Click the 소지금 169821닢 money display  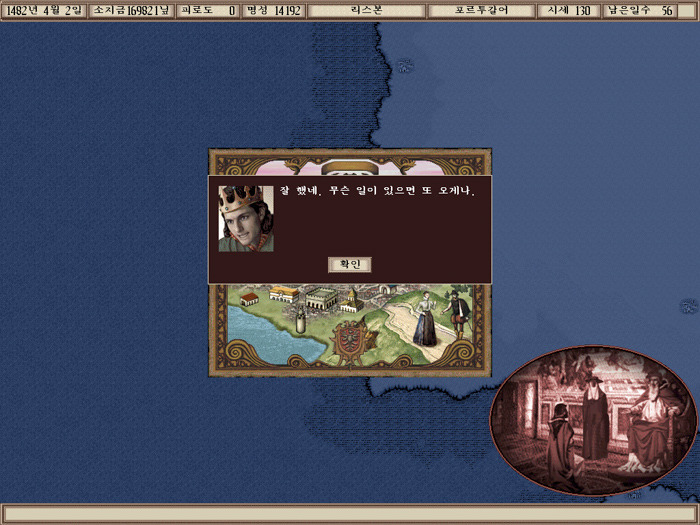click(131, 11)
